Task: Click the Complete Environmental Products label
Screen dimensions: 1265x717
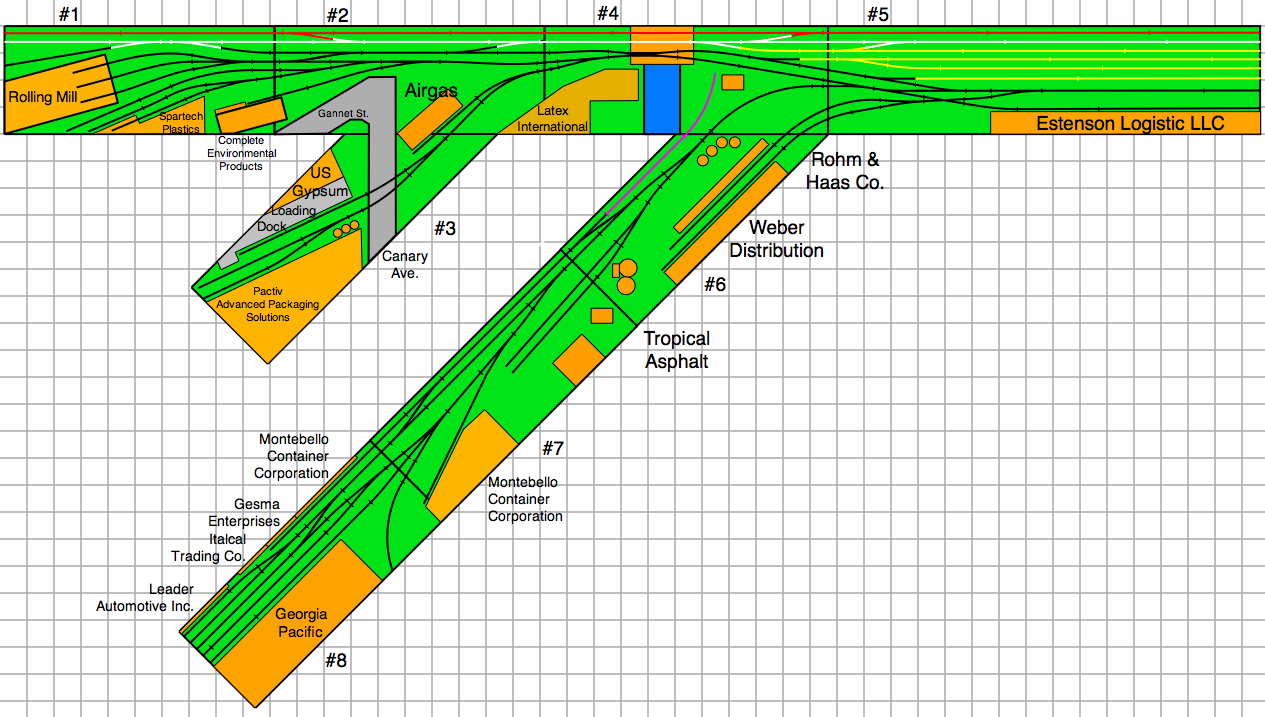Action: coord(241,154)
